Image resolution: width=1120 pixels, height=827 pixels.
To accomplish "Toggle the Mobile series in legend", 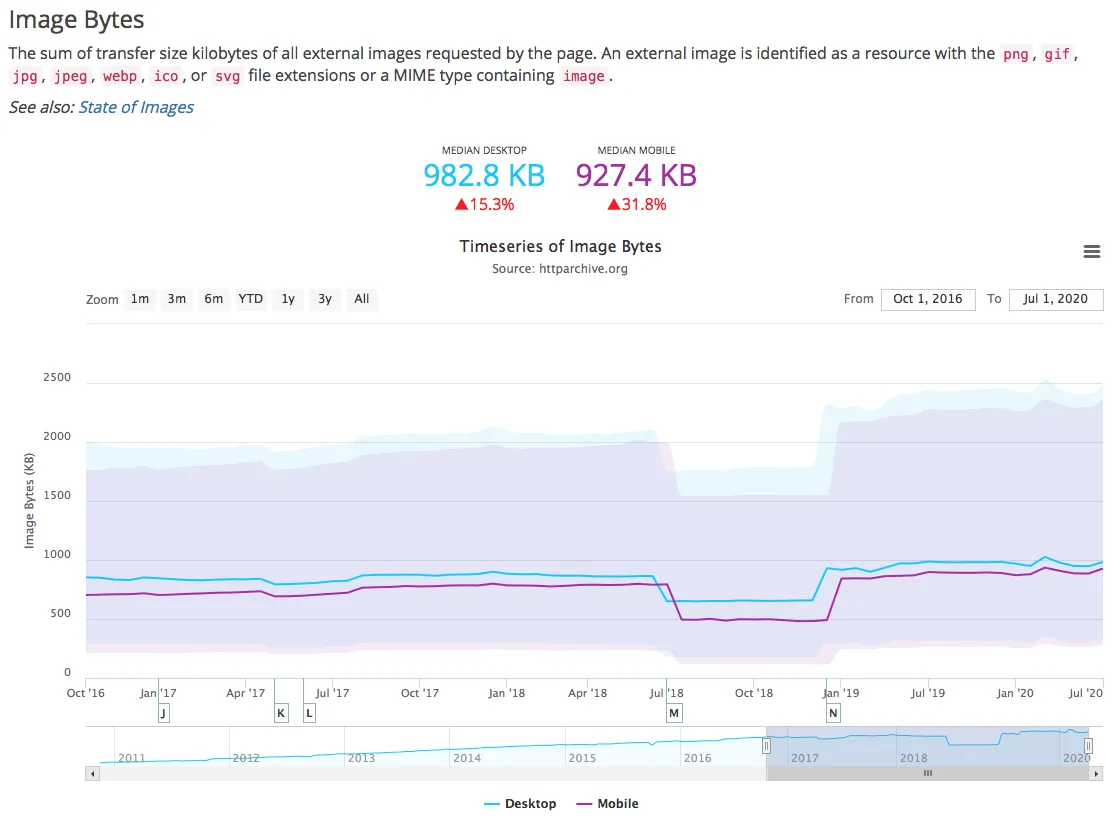I will click(607, 803).
